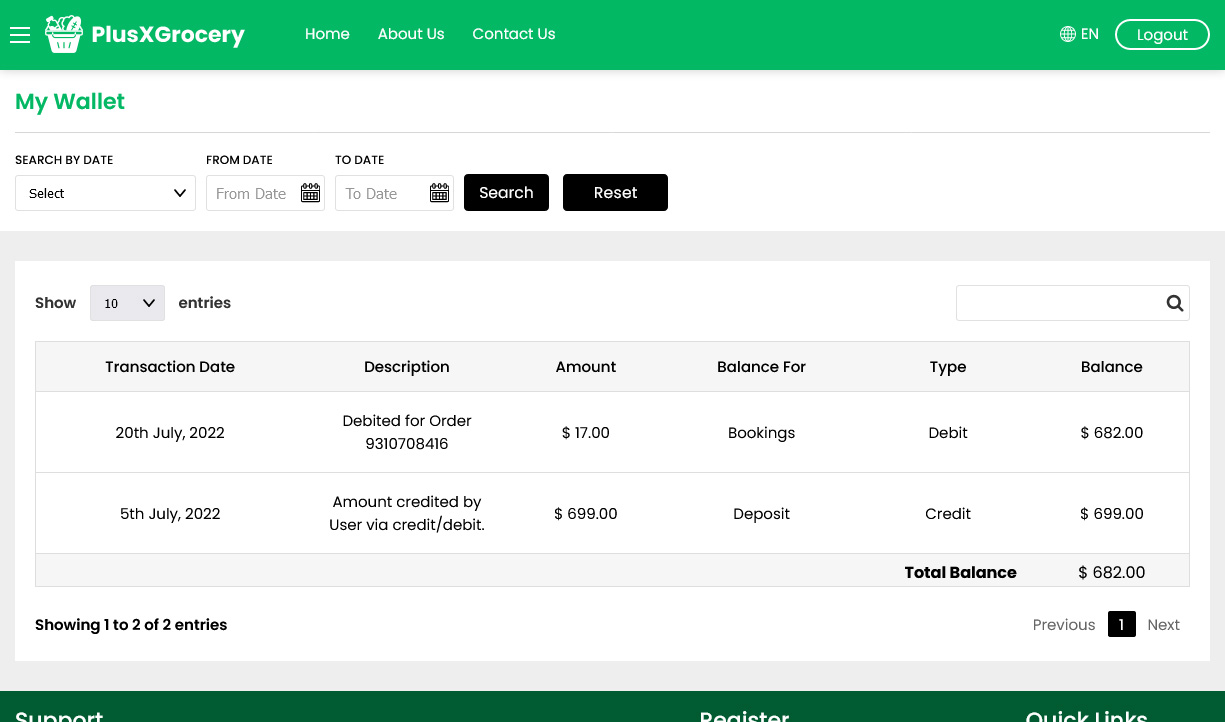Click the Amount credited by User description

coord(407,513)
